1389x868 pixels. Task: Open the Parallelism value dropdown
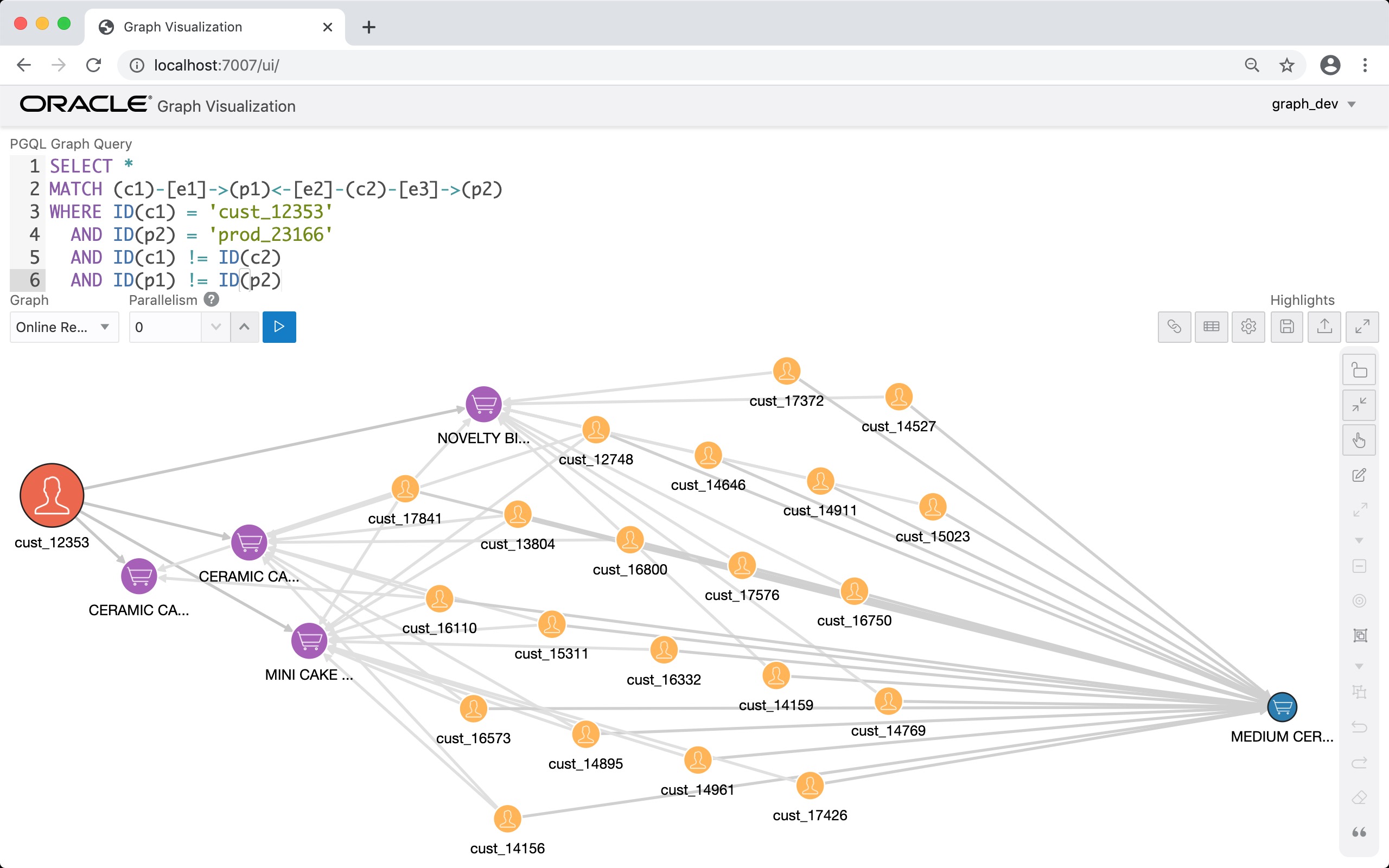[215, 327]
